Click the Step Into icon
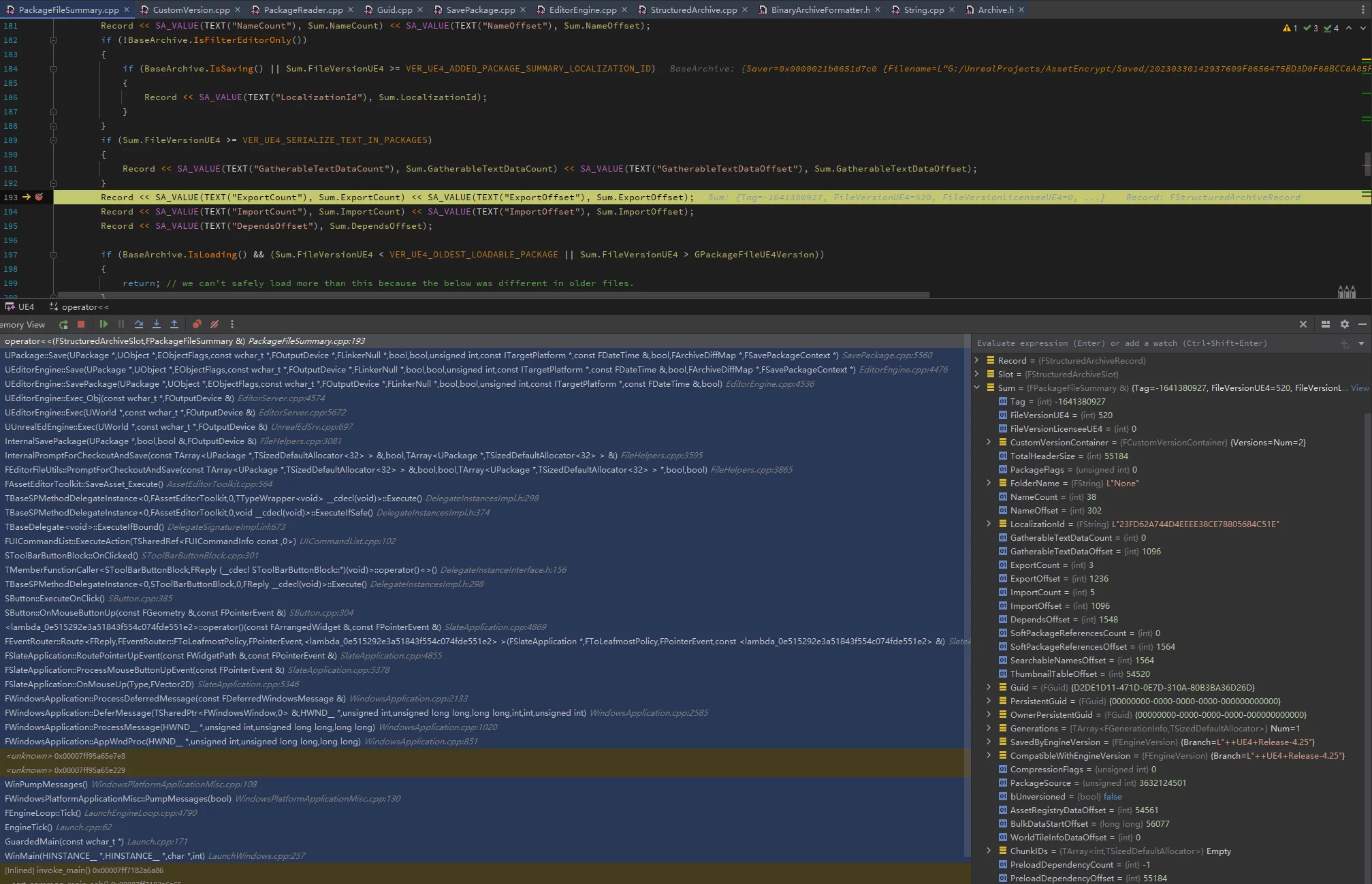 [x=157, y=325]
